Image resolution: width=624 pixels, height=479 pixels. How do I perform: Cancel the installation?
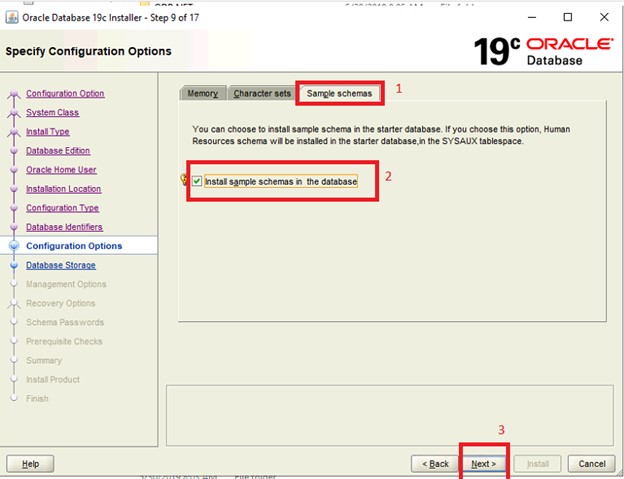tap(591, 464)
